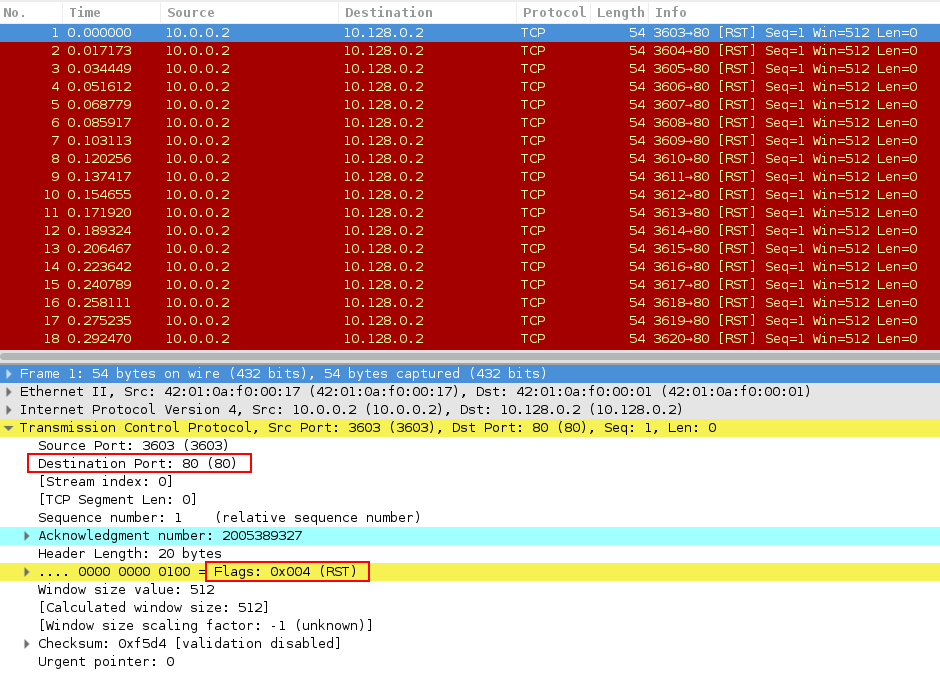Select packet 16 at time 0.258111

pyautogui.click(x=470, y=302)
